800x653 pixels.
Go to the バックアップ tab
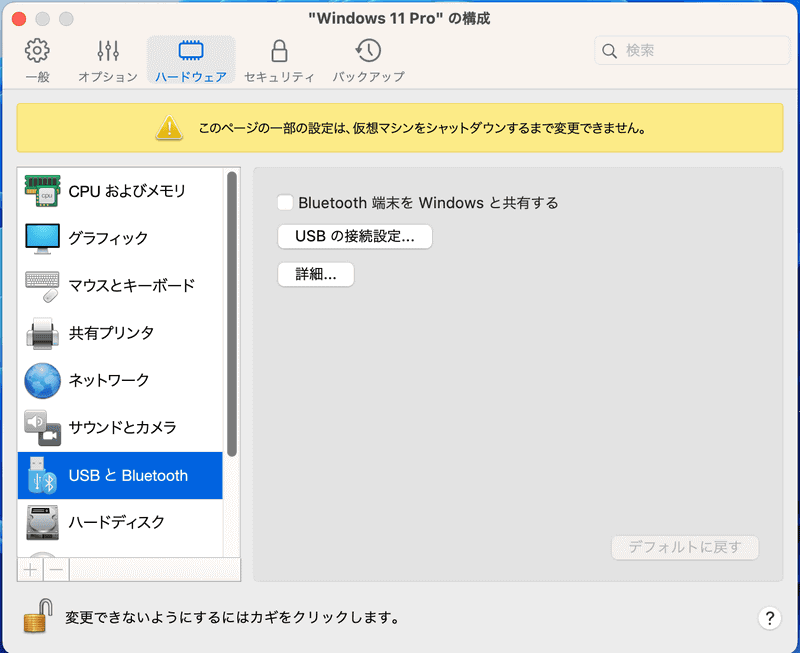[x=368, y=60]
